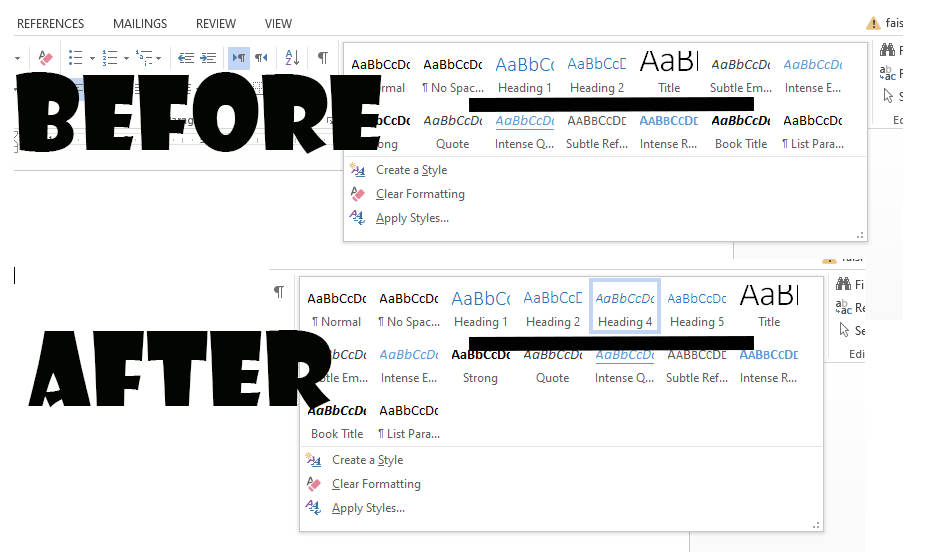This screenshot has height=552, width=946.
Task: Click the Clear All Formatting eraser icon
Action: 45,58
